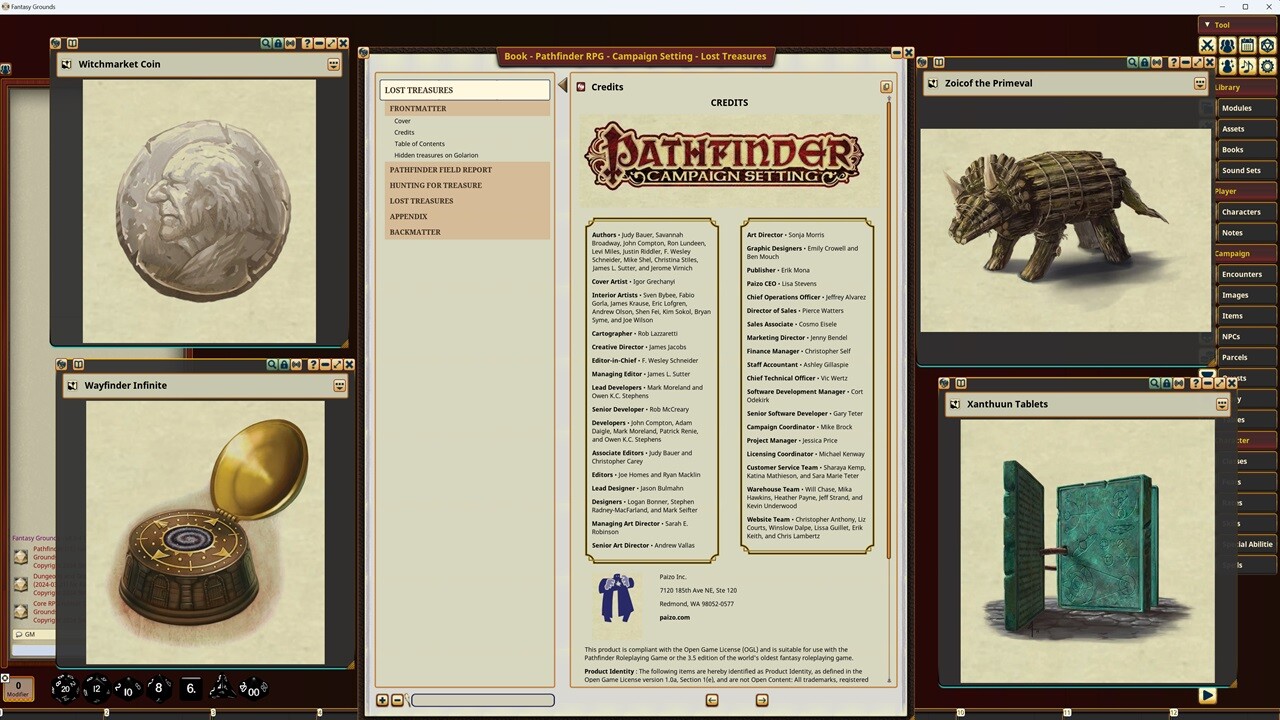
Task: Roll the d20 die in the chat dice tray
Action: point(64,688)
